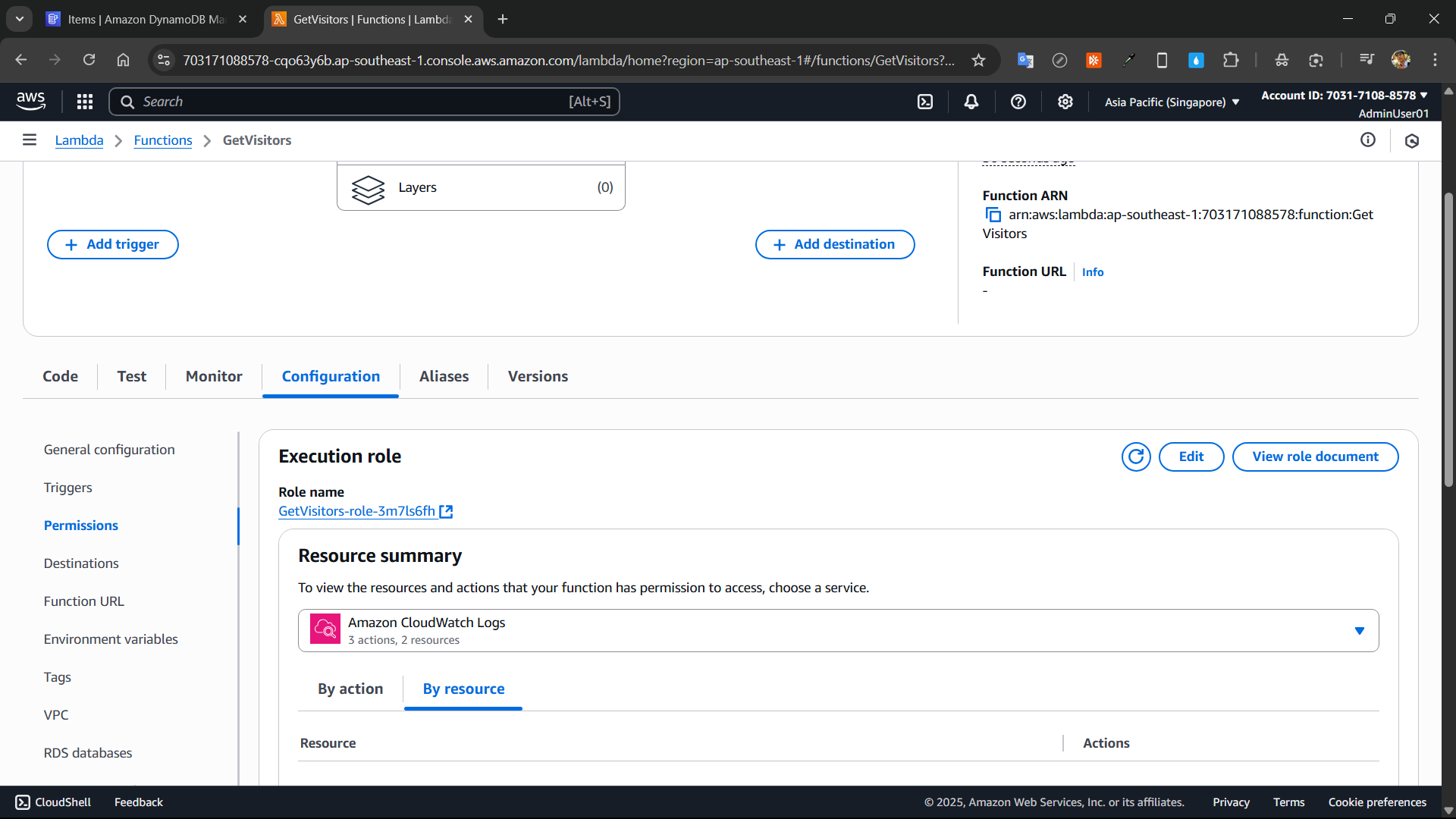The image size is (1456, 819).
Task: Open the AWS services grid menu
Action: [85, 102]
